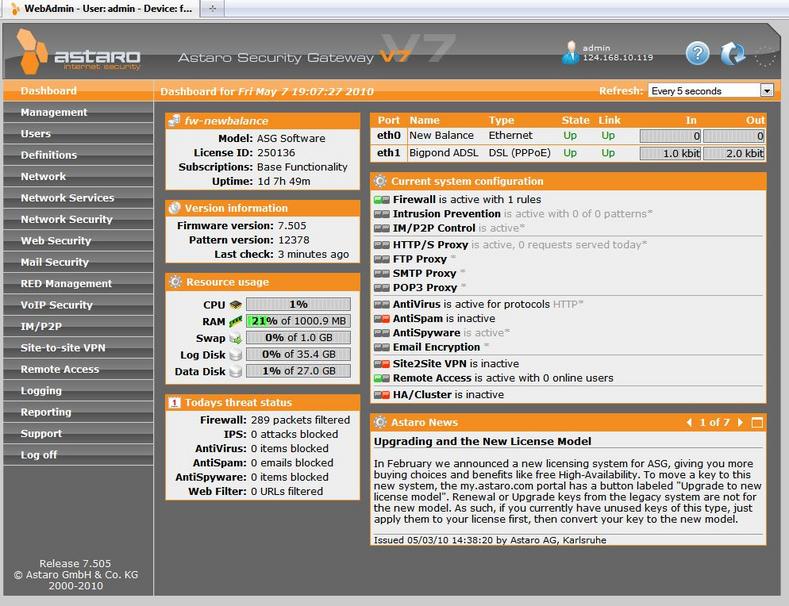Expand Network Security menu section

click(x=67, y=219)
